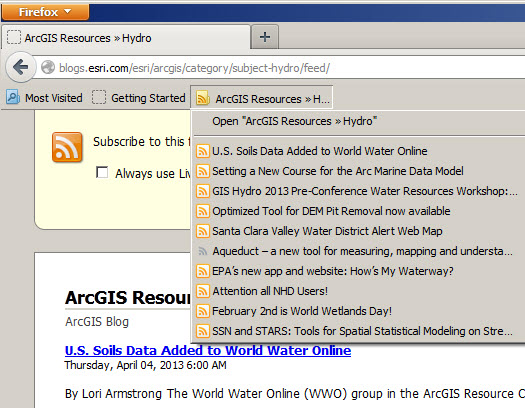The image size is (525, 408).
Task: Click the large orange RSS feed icon
Action: (x=67, y=147)
